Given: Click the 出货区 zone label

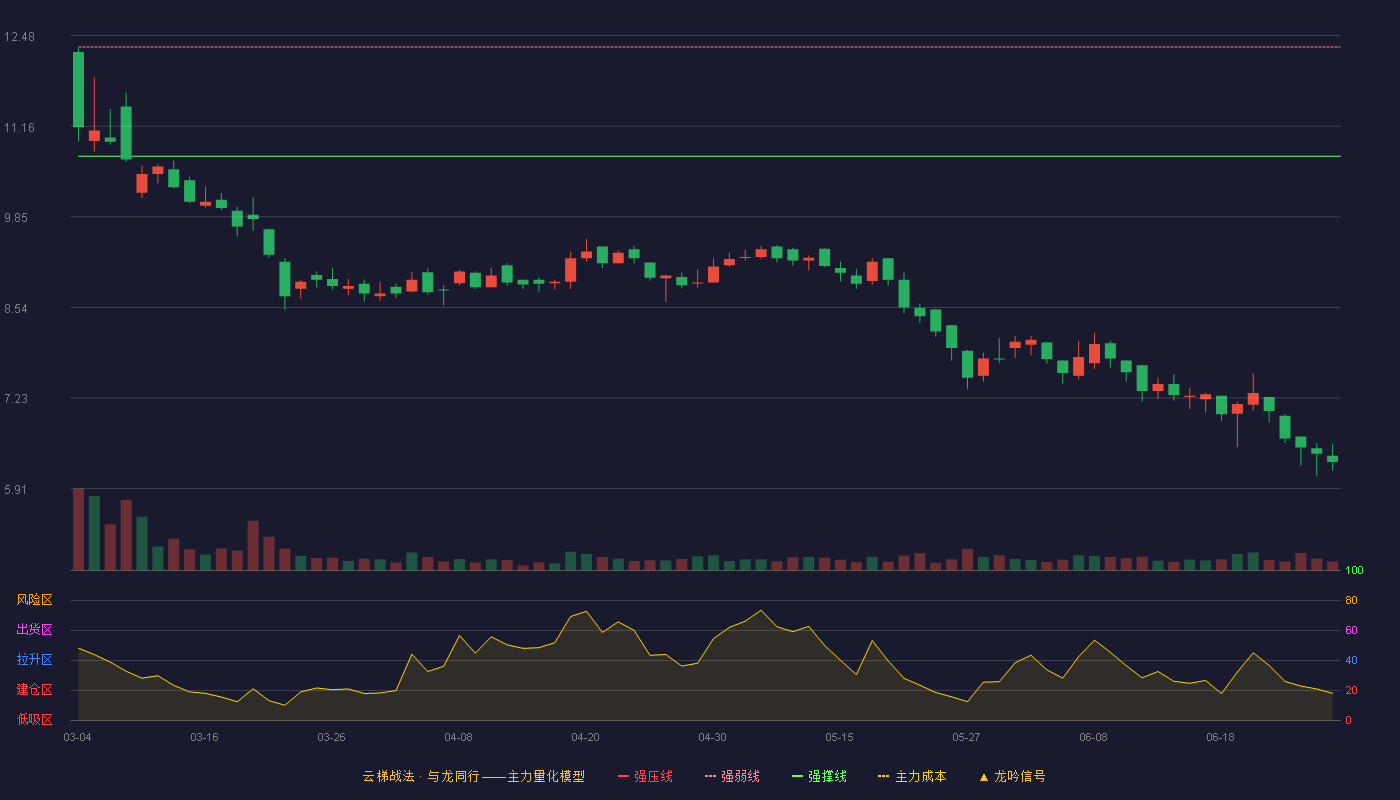Looking at the screenshot, I should pyautogui.click(x=35, y=630).
